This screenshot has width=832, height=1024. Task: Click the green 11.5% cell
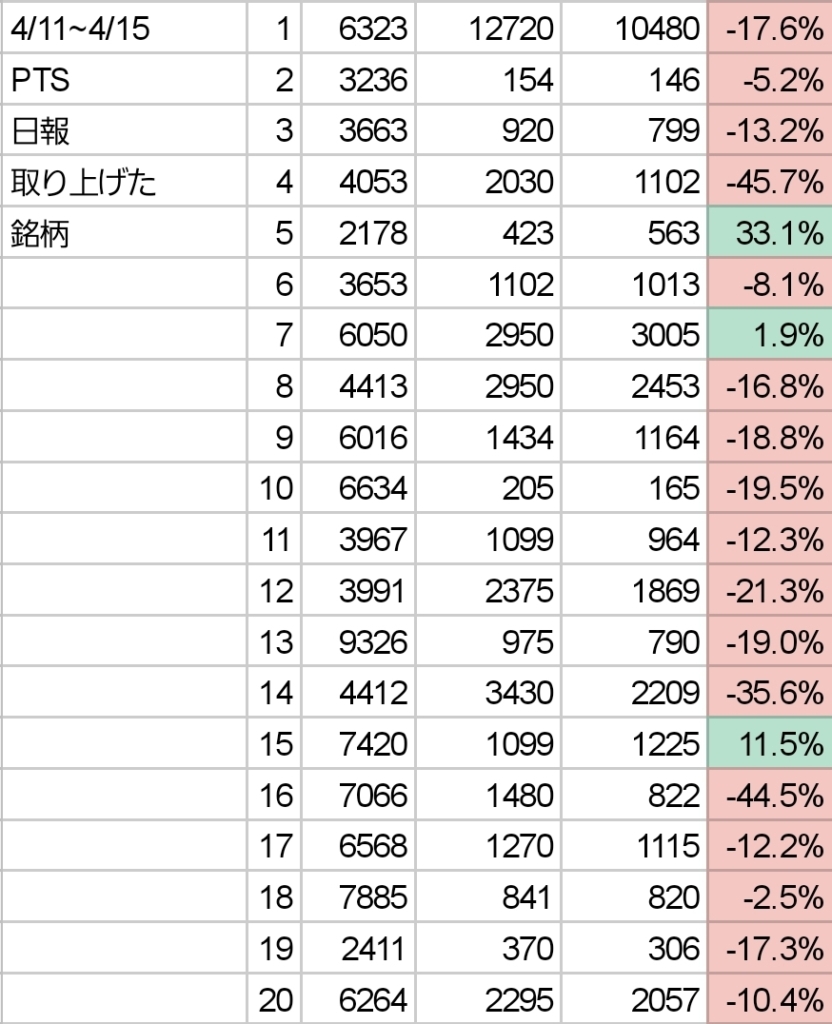pos(769,743)
